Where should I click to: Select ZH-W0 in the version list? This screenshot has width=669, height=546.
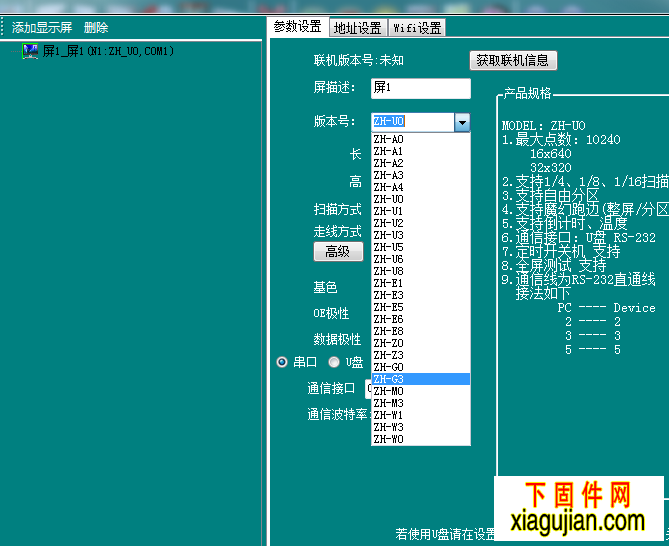pos(421,439)
